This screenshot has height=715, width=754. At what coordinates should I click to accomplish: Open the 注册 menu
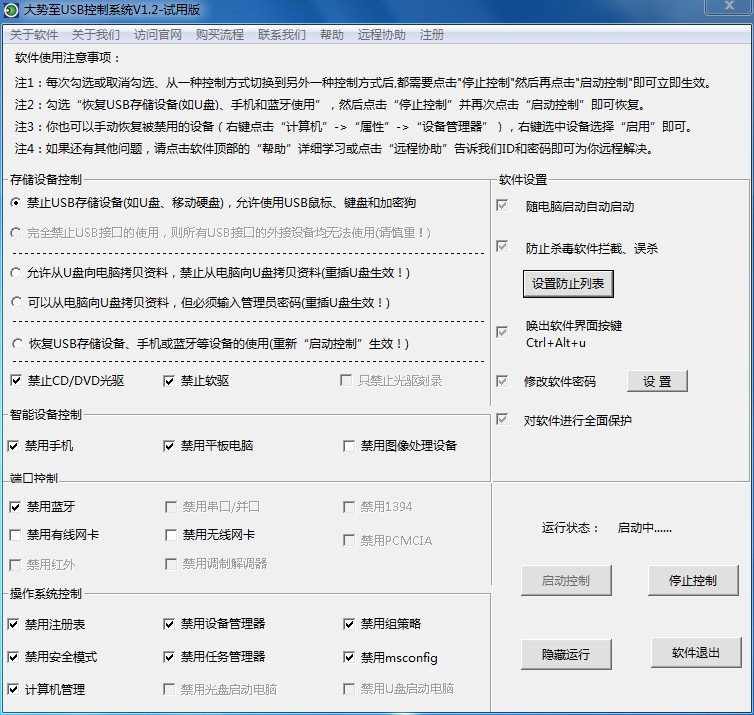[x=432, y=34]
